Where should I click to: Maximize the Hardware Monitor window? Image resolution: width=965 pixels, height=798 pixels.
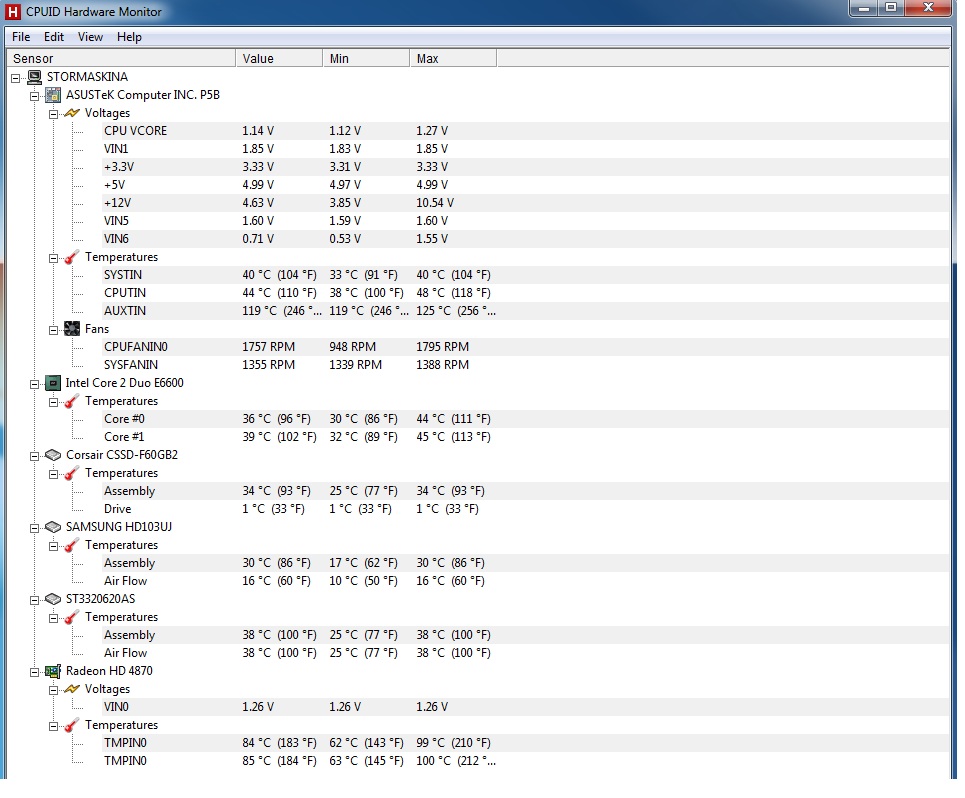[891, 8]
